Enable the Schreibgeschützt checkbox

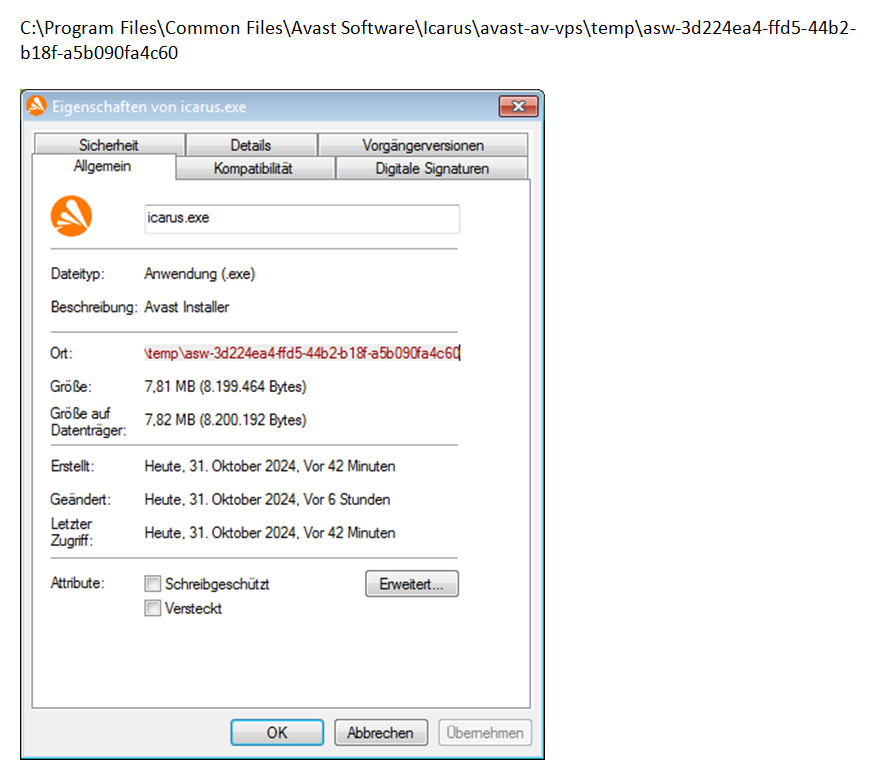(152, 584)
